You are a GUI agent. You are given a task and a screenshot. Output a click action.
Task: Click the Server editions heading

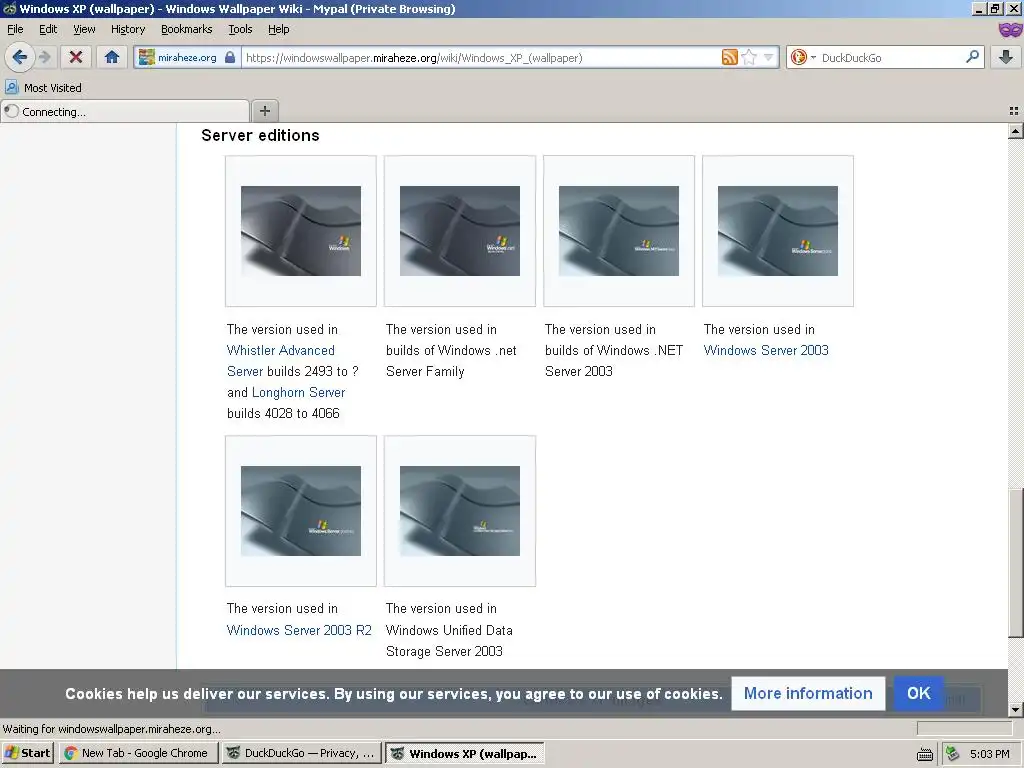click(x=261, y=135)
